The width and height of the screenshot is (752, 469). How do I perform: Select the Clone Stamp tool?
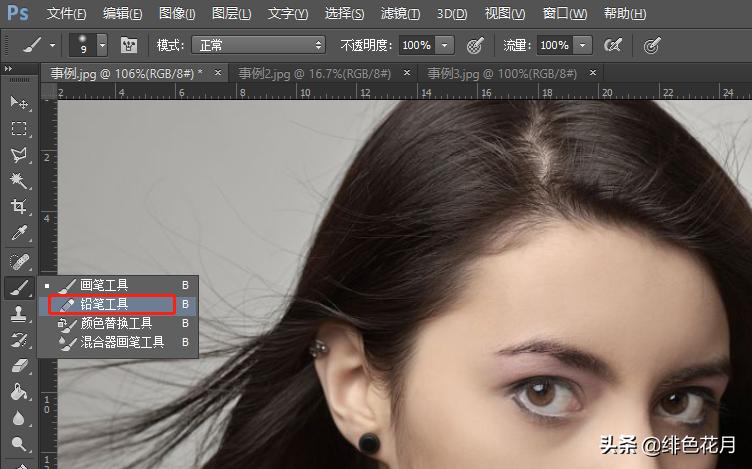[x=19, y=314]
